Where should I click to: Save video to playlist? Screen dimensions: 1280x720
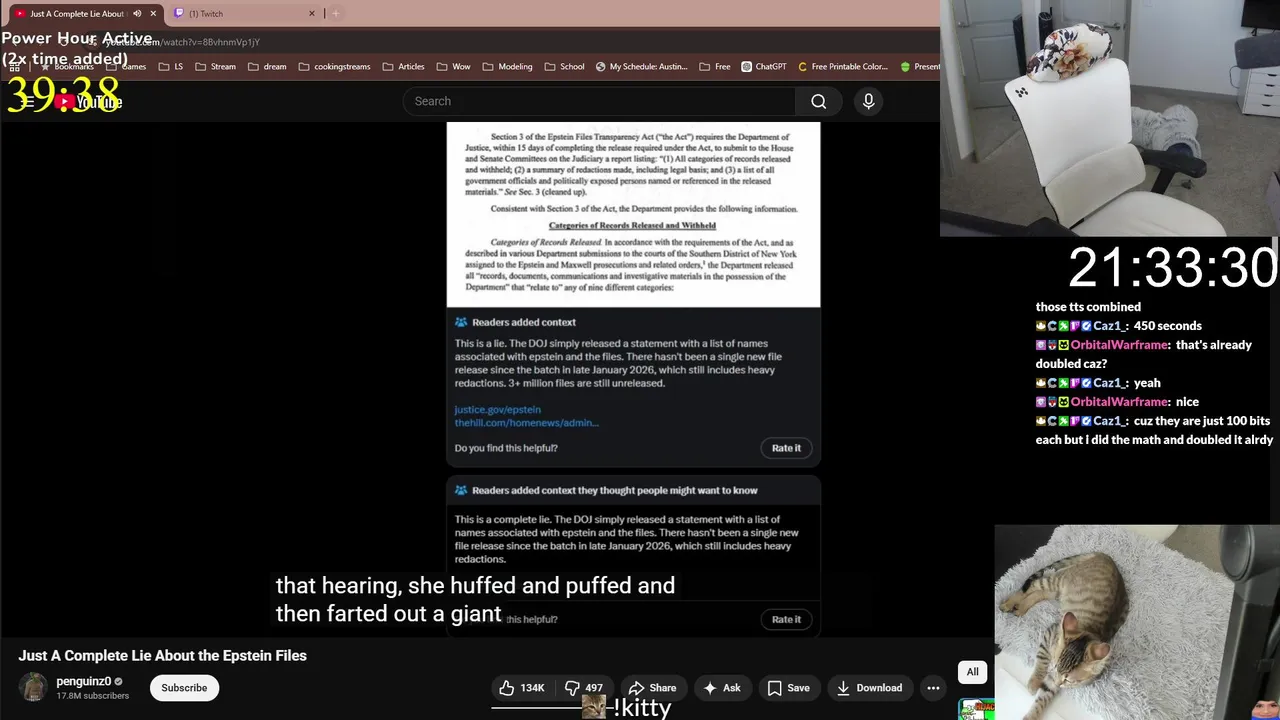coord(788,688)
